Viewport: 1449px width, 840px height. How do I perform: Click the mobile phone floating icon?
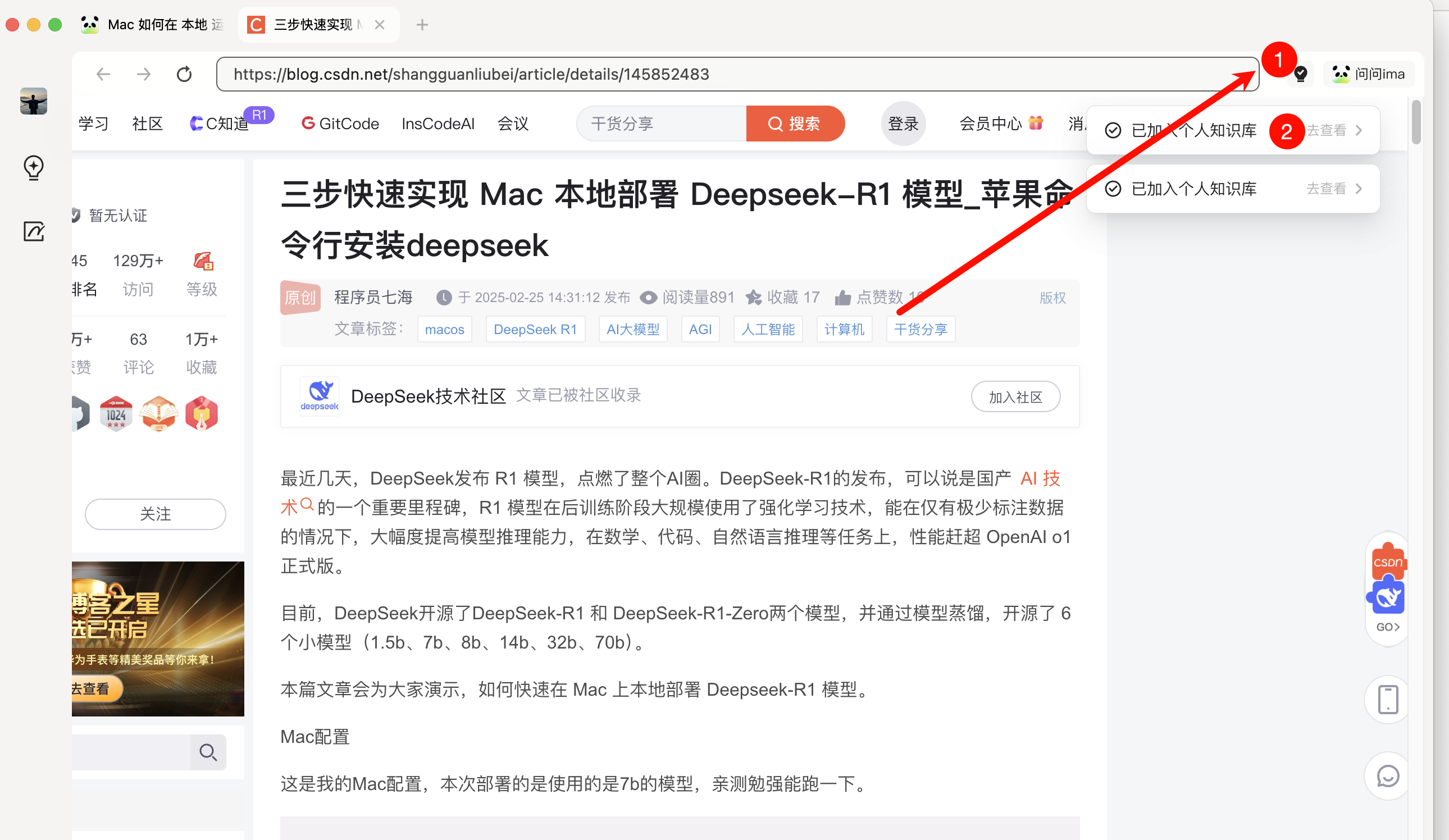point(1387,700)
